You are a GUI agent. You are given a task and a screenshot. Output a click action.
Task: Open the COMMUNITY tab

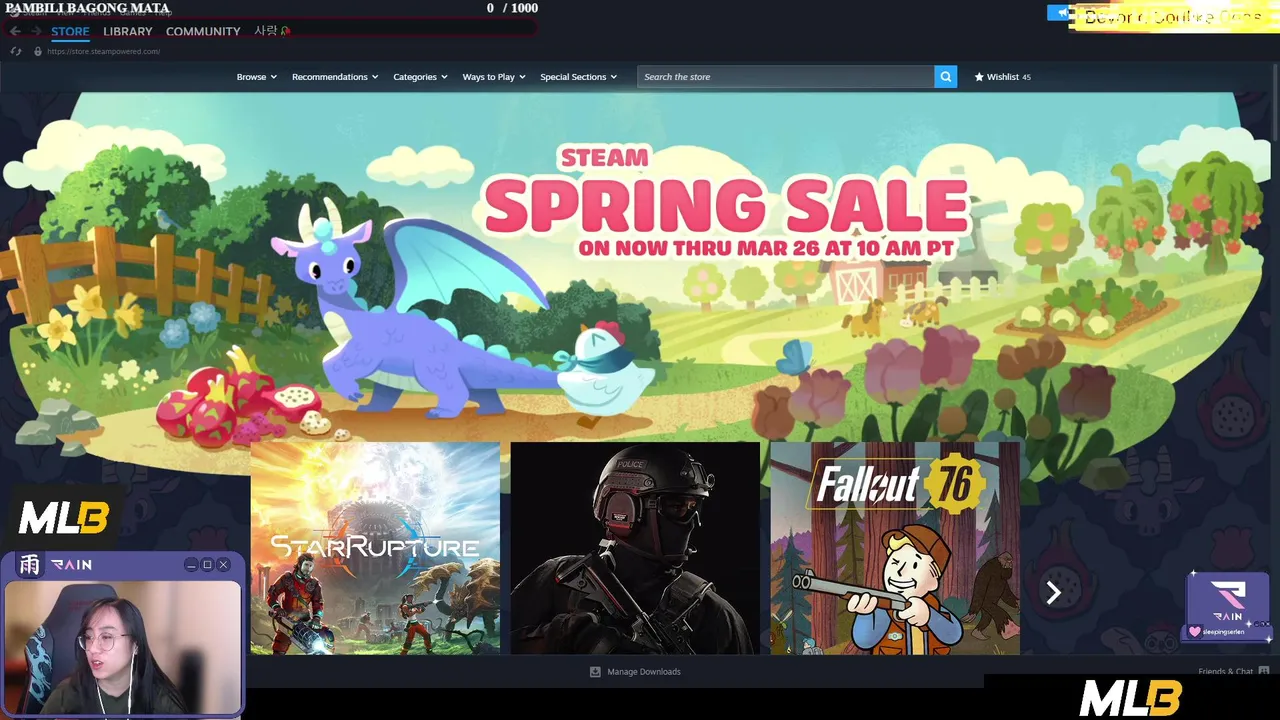(x=203, y=31)
